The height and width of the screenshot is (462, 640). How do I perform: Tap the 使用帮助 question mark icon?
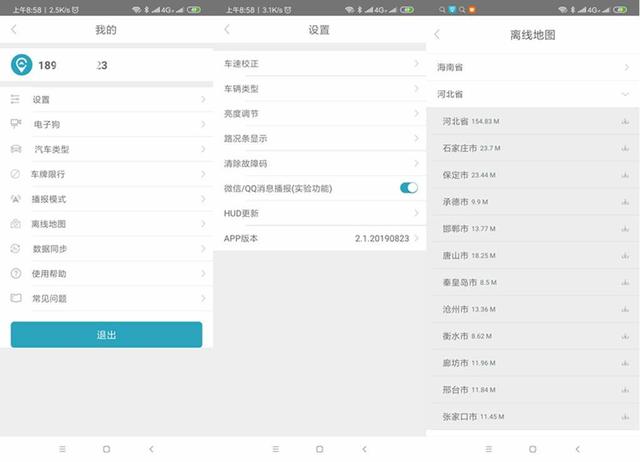[16, 273]
